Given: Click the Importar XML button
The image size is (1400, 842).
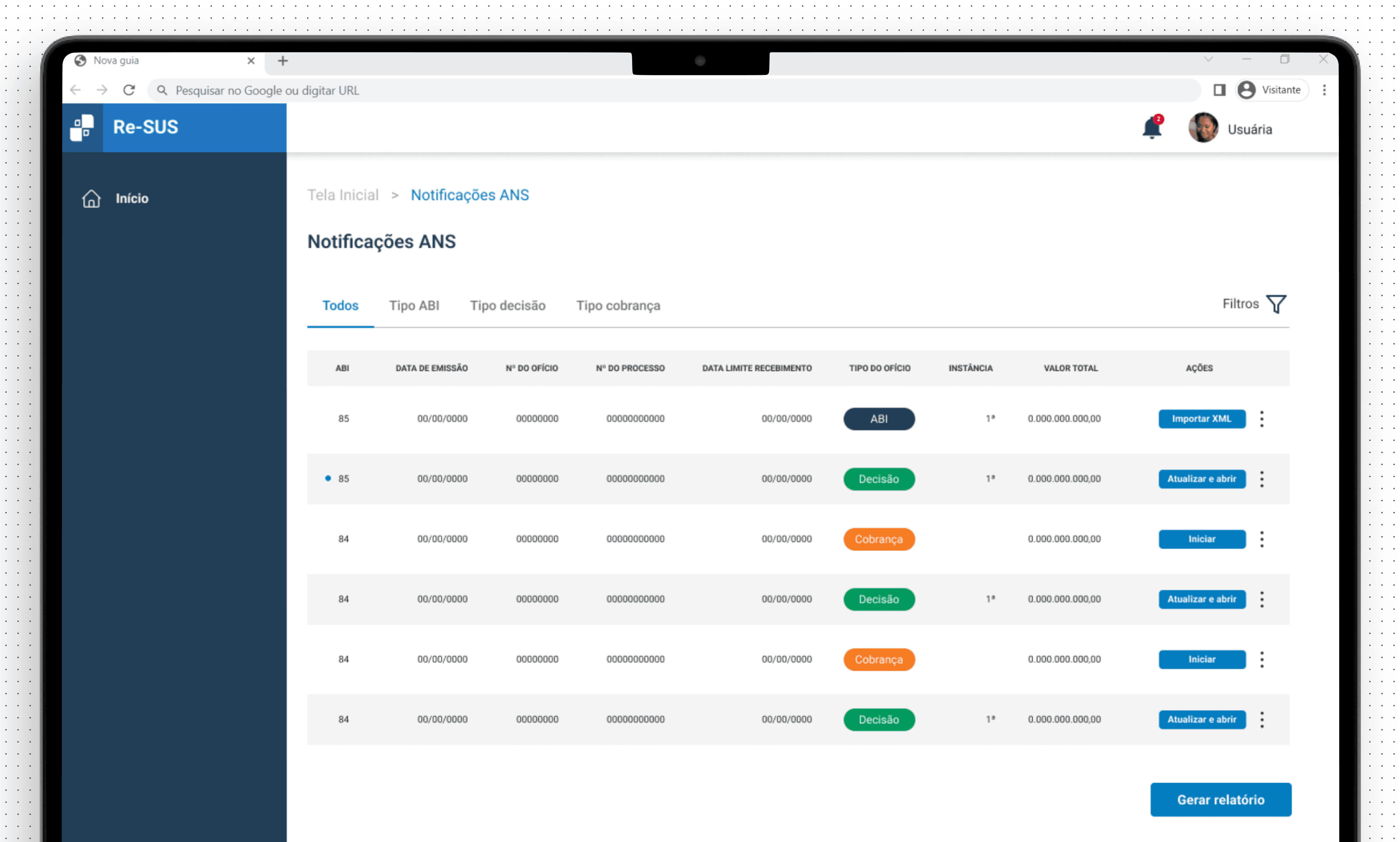Looking at the screenshot, I should coord(1201,419).
